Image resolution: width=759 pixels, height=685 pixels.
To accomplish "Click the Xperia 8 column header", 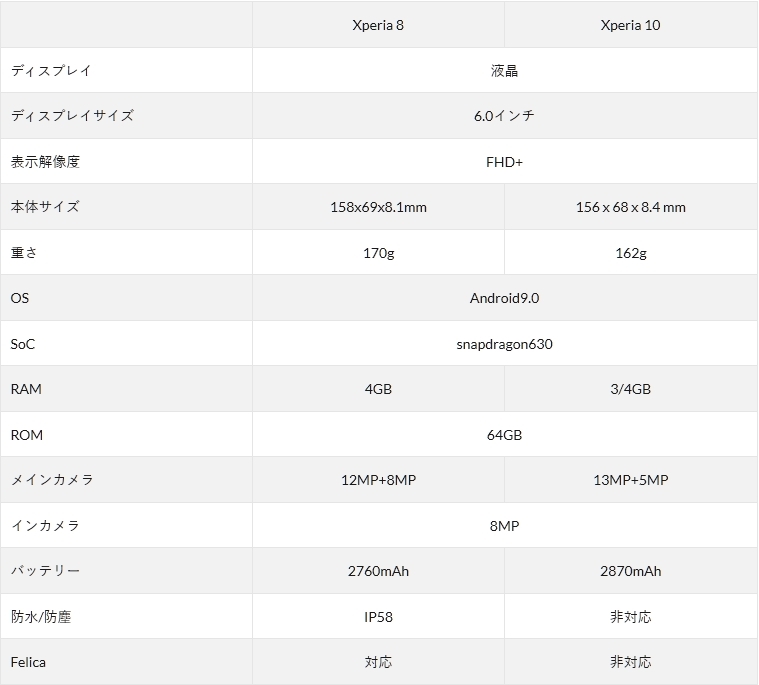I will (x=378, y=25).
